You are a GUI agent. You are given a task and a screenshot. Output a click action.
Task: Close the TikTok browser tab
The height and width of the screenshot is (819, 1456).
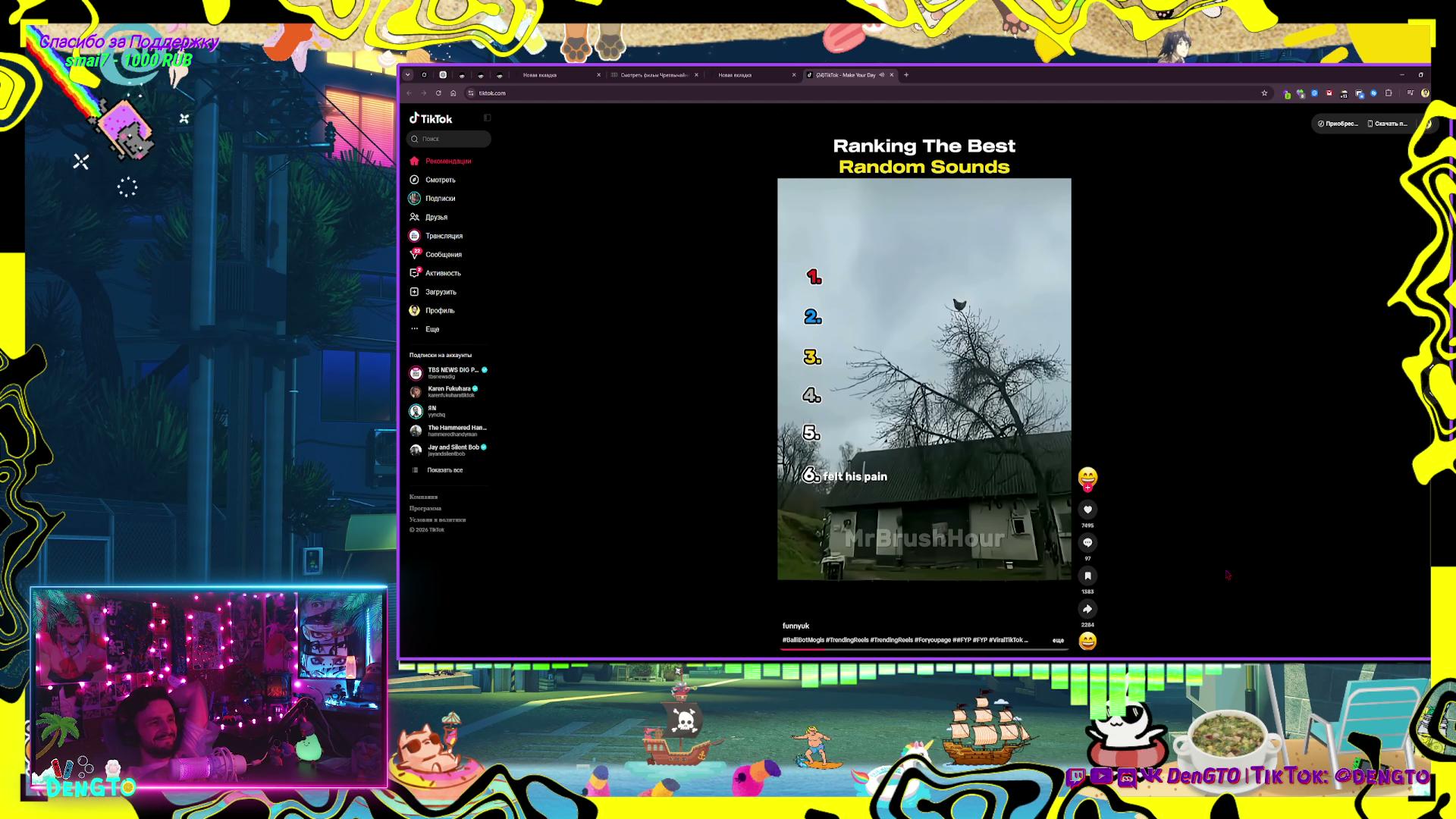click(892, 75)
